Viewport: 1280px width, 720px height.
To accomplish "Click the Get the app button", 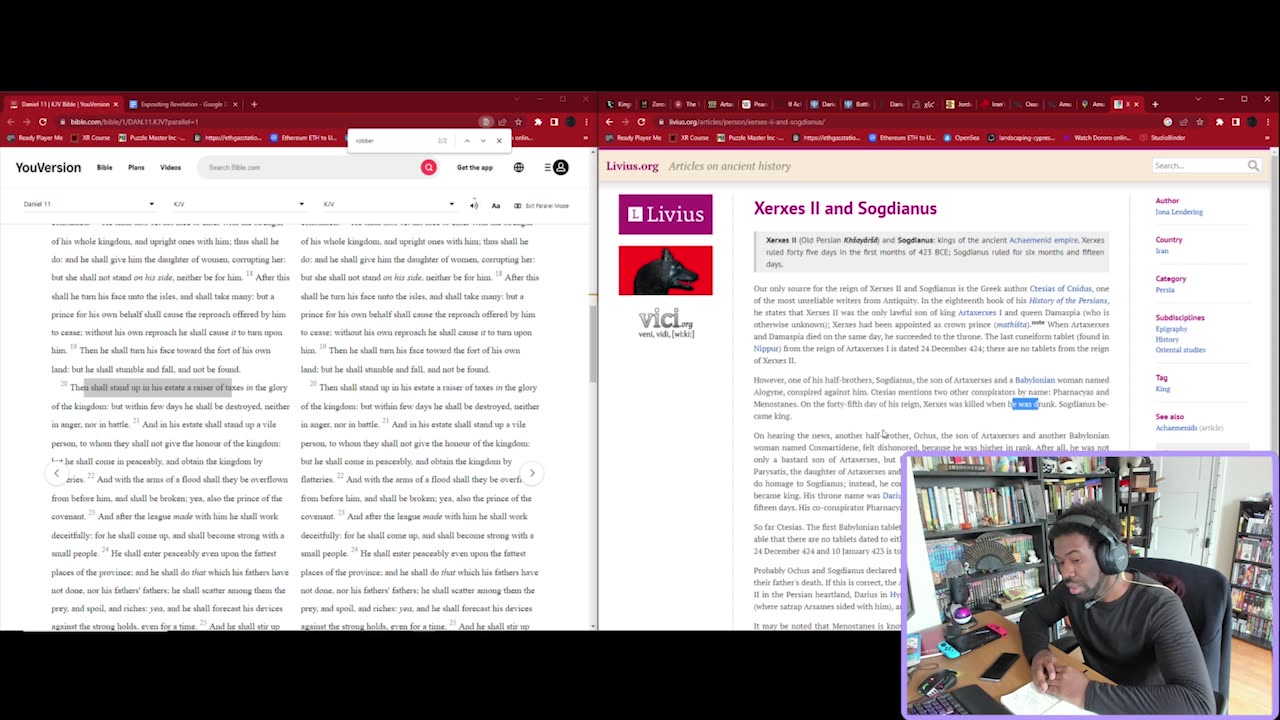I will coord(474,167).
